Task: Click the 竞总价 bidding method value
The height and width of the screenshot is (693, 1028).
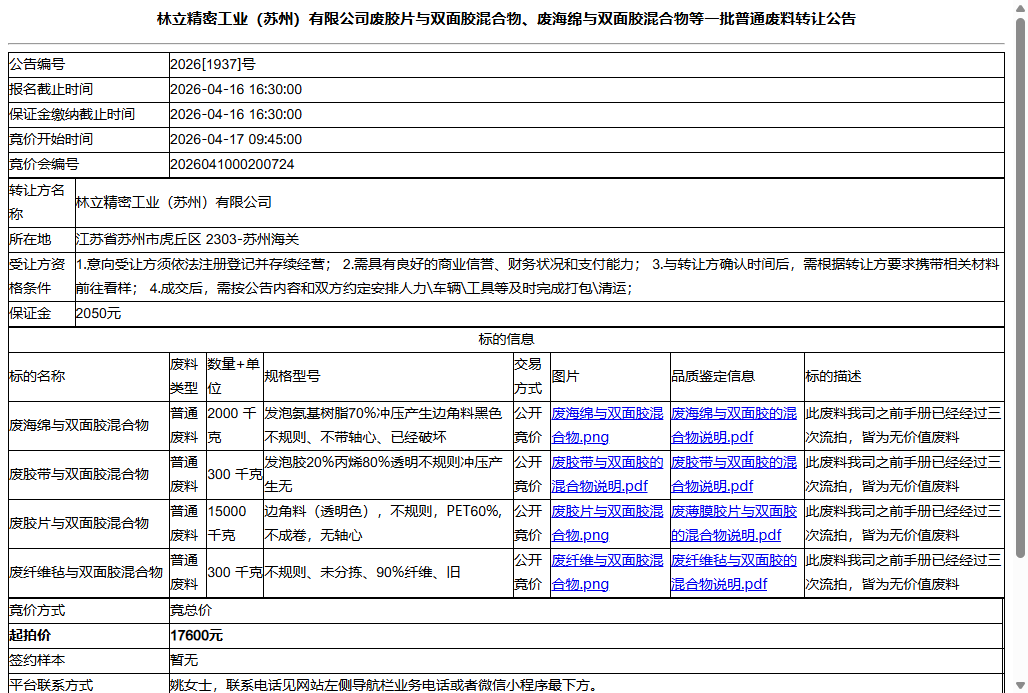Action: 191,610
